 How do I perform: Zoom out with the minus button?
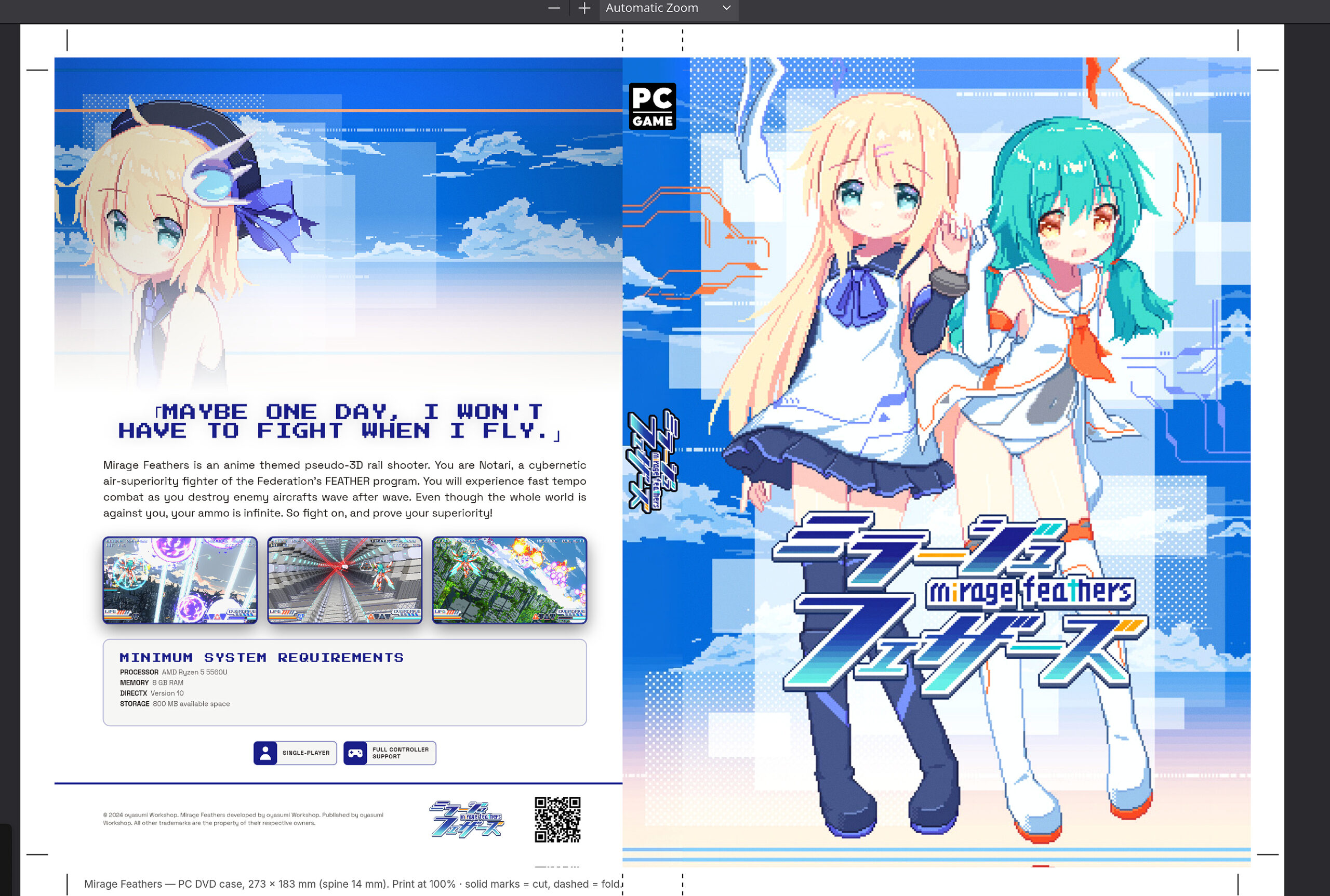tap(554, 8)
